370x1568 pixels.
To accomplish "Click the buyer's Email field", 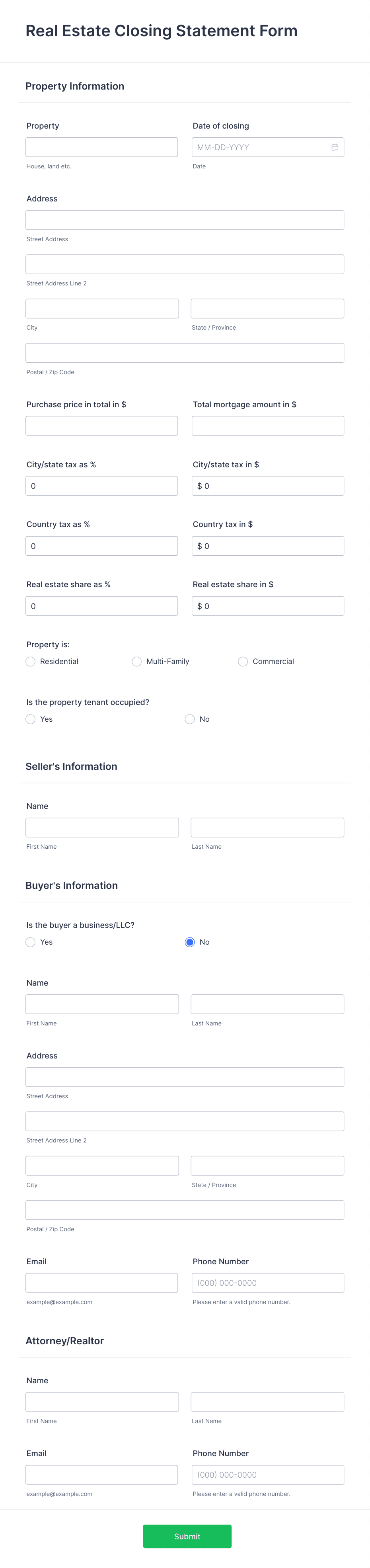I will (101, 1282).
